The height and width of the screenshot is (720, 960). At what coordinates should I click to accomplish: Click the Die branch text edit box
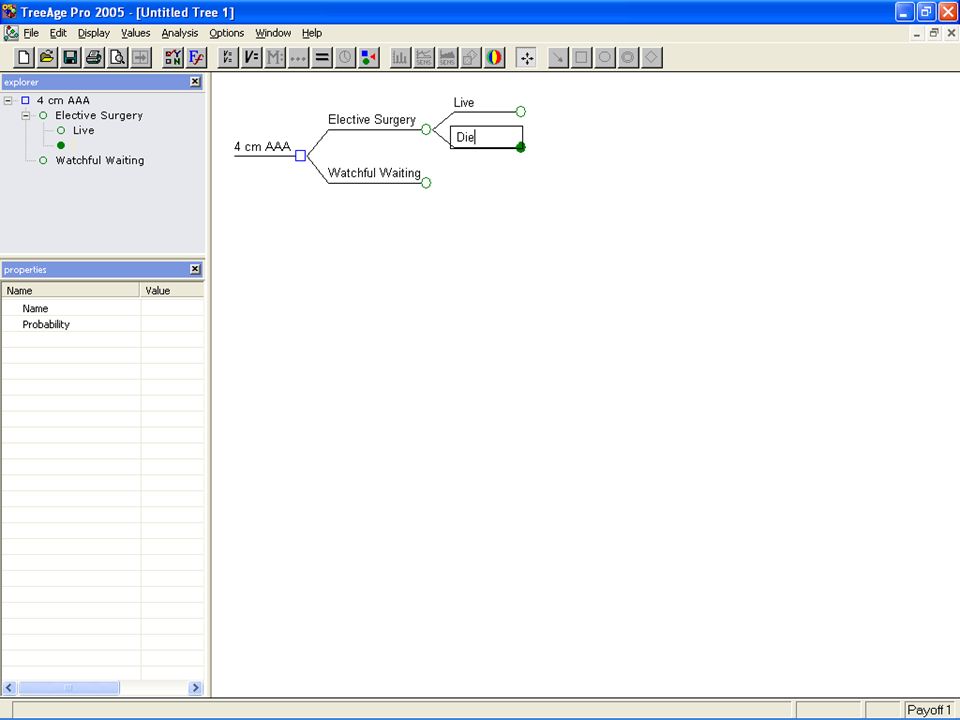click(486, 137)
